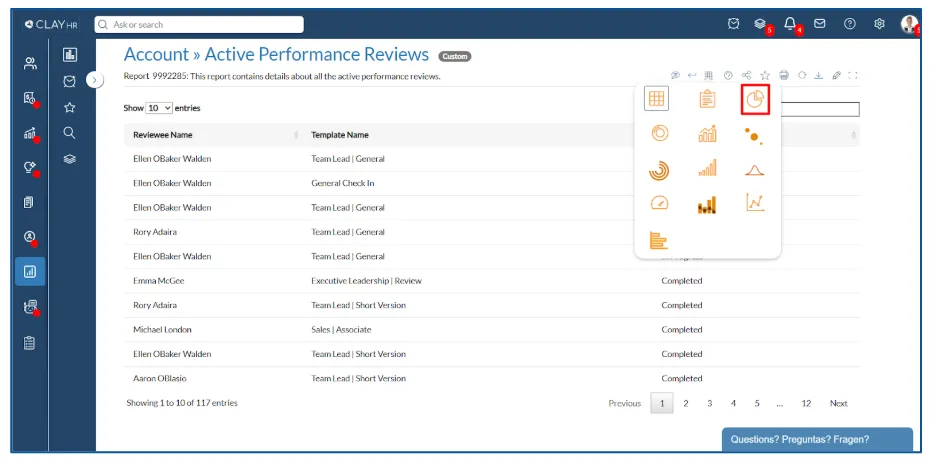Select the donut chart option

click(x=659, y=133)
